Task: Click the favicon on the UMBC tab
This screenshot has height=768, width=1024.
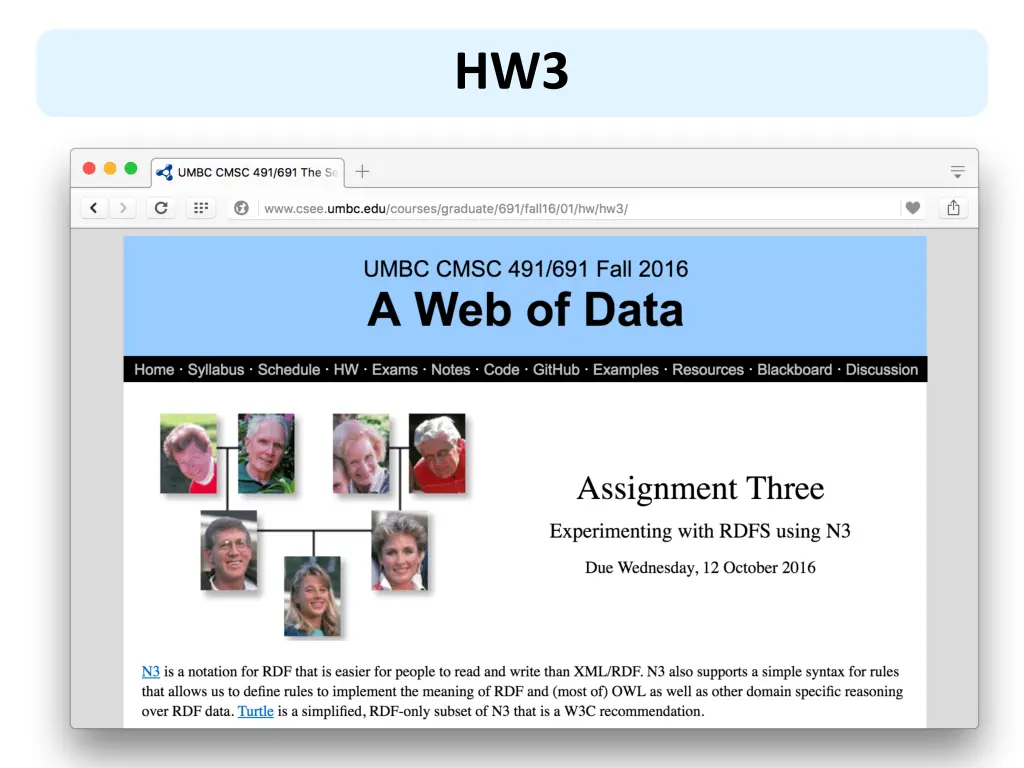Action: [164, 171]
